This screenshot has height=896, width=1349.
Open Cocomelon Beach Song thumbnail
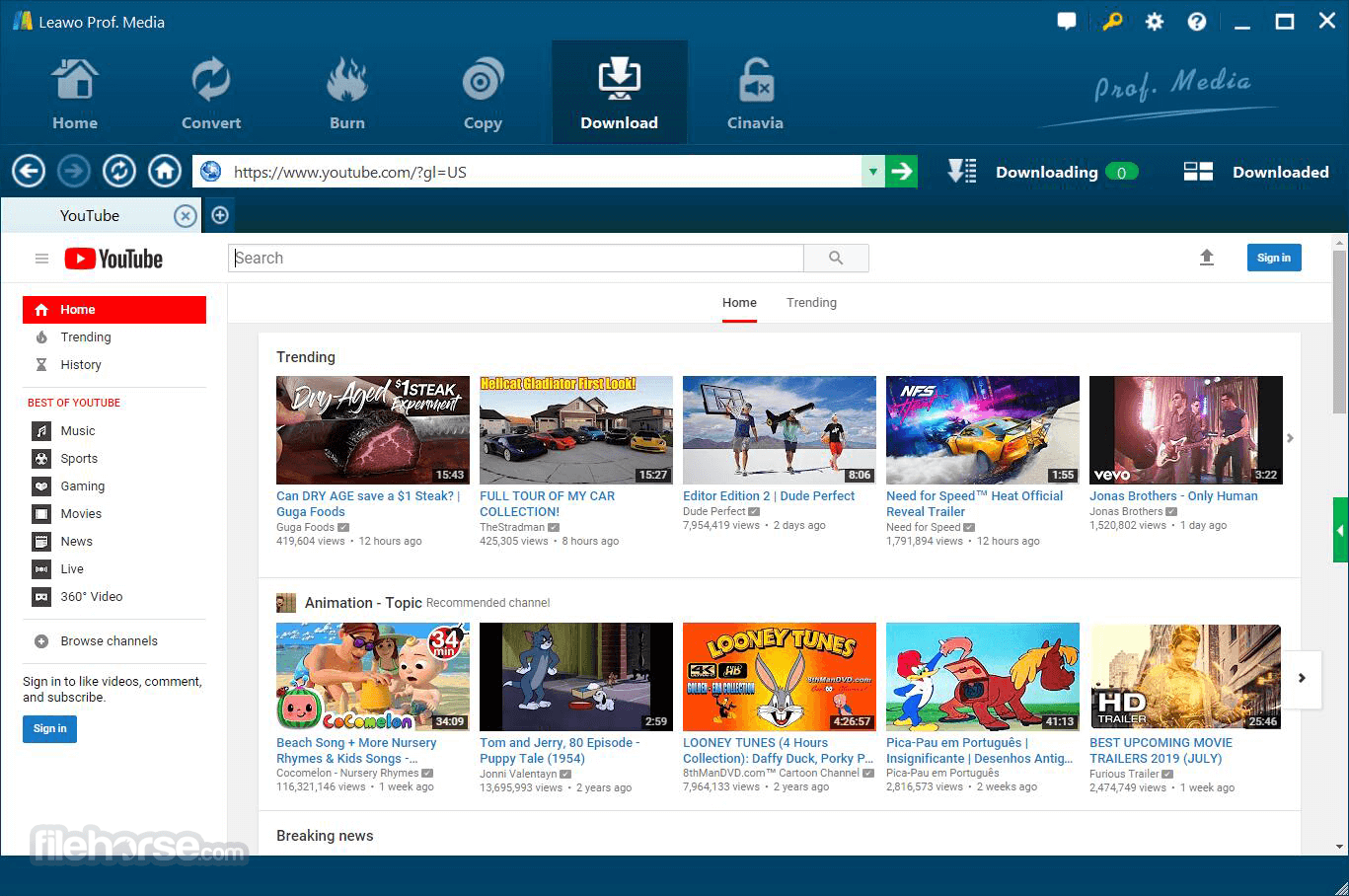point(372,677)
